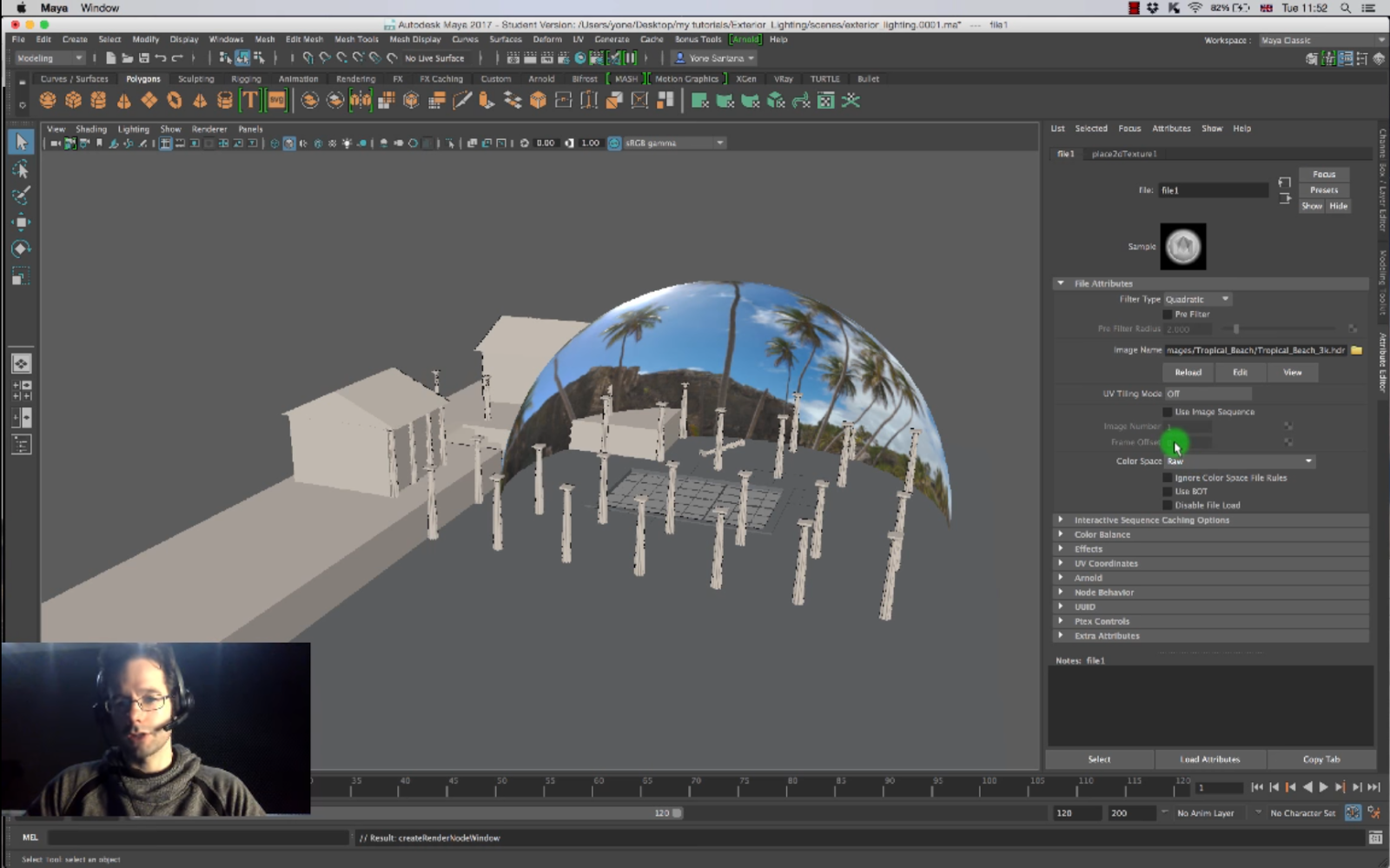The width and height of the screenshot is (1390, 868).
Task: Click the View image button
Action: (1293, 373)
